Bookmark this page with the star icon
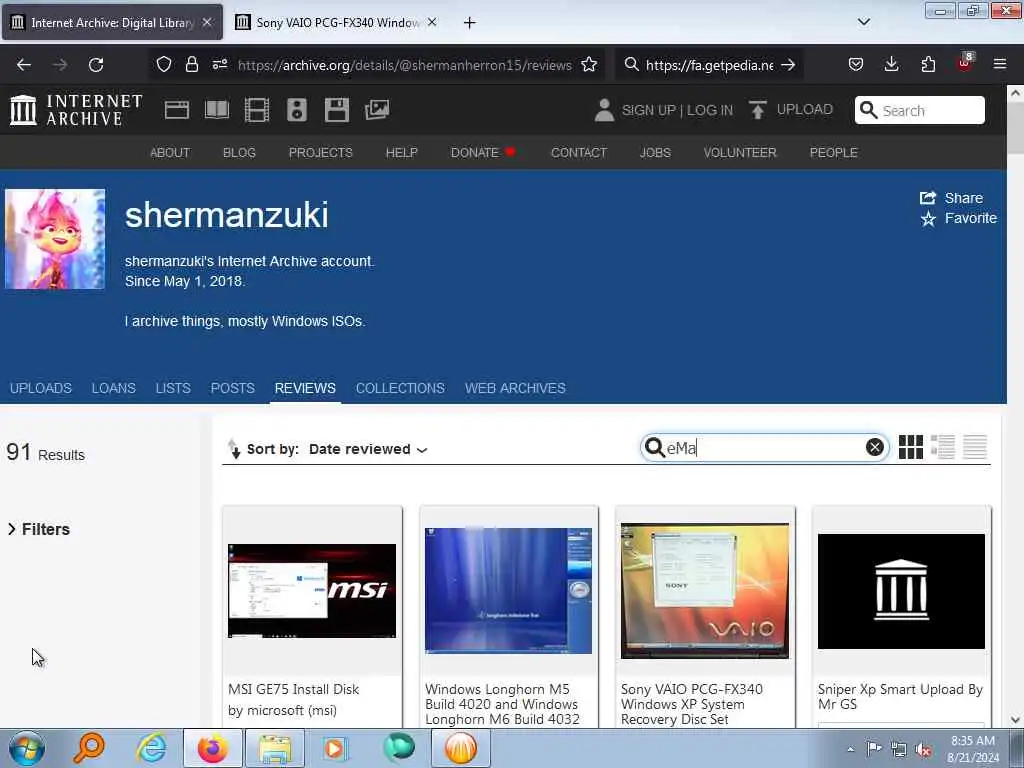The width and height of the screenshot is (1024, 768). (x=589, y=65)
